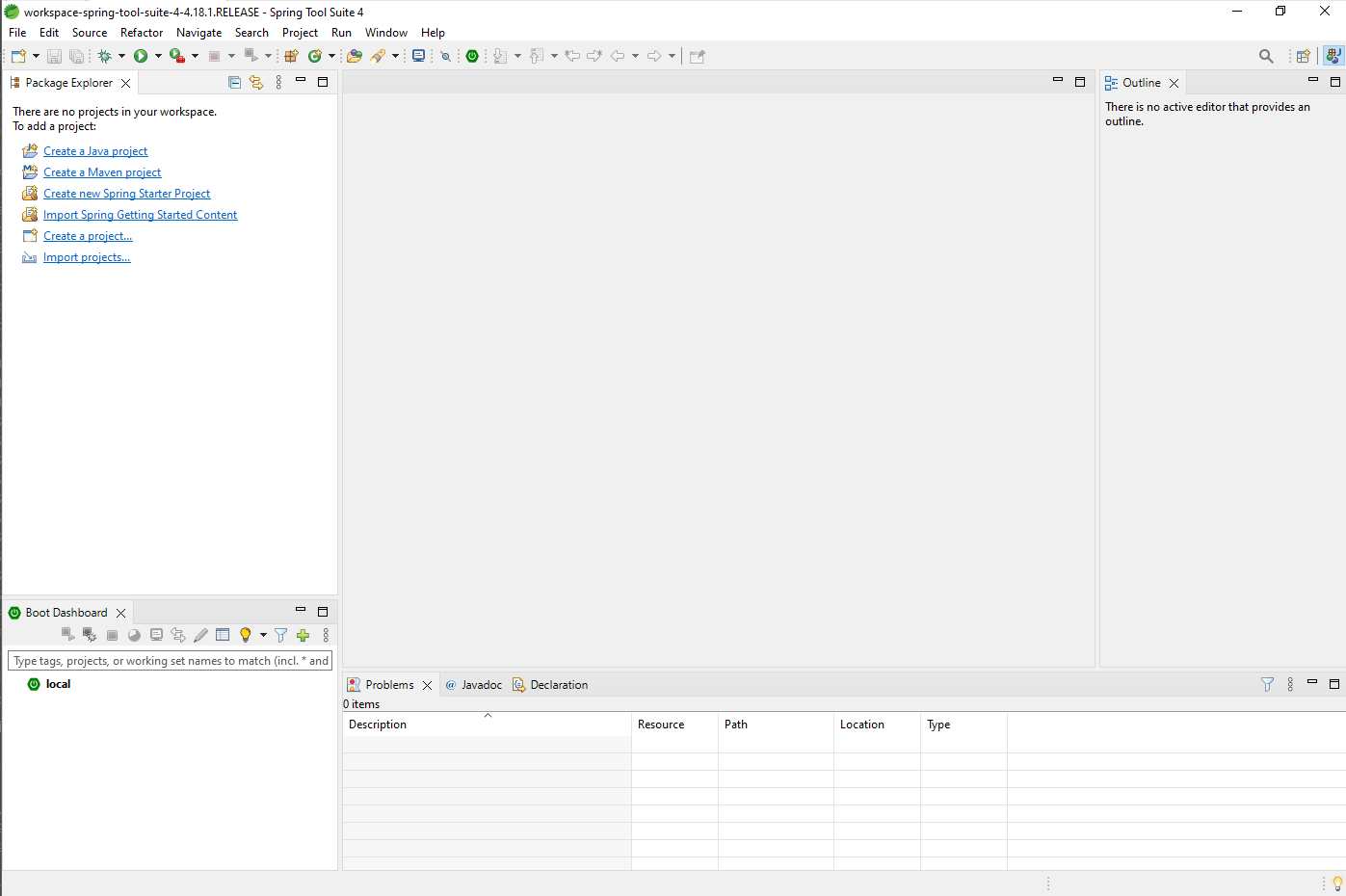Click the Location column header

(x=877, y=725)
